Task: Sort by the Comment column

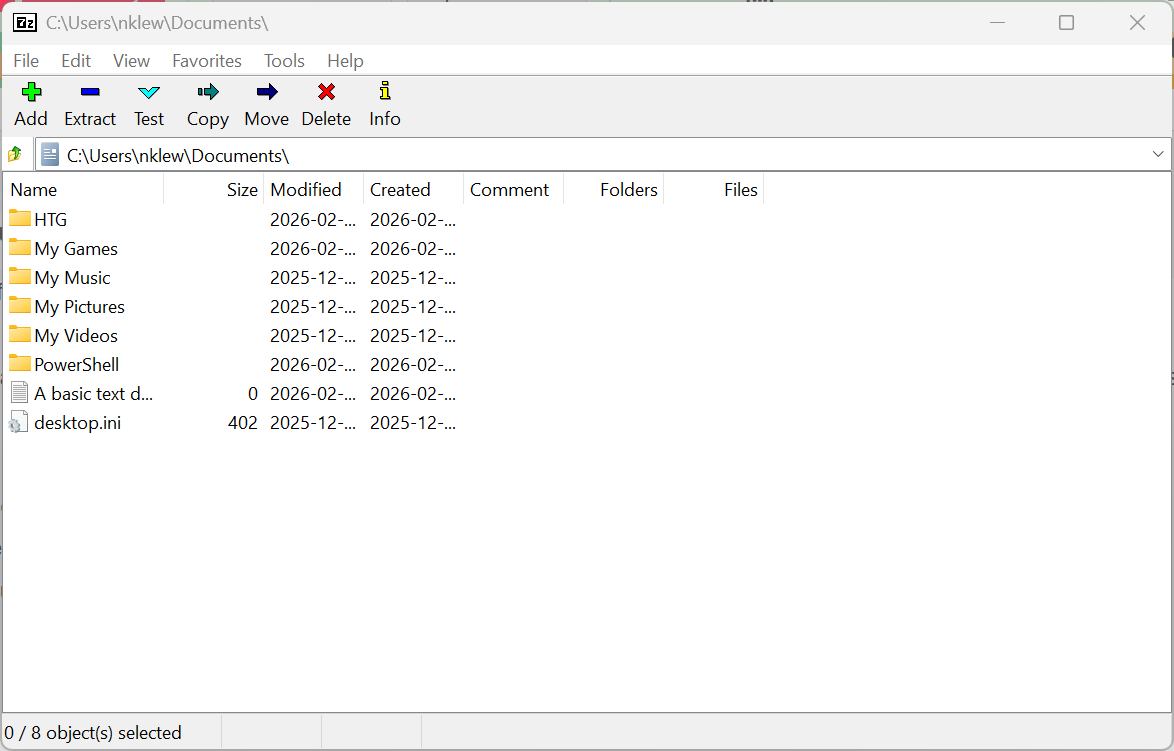Action: click(x=514, y=189)
